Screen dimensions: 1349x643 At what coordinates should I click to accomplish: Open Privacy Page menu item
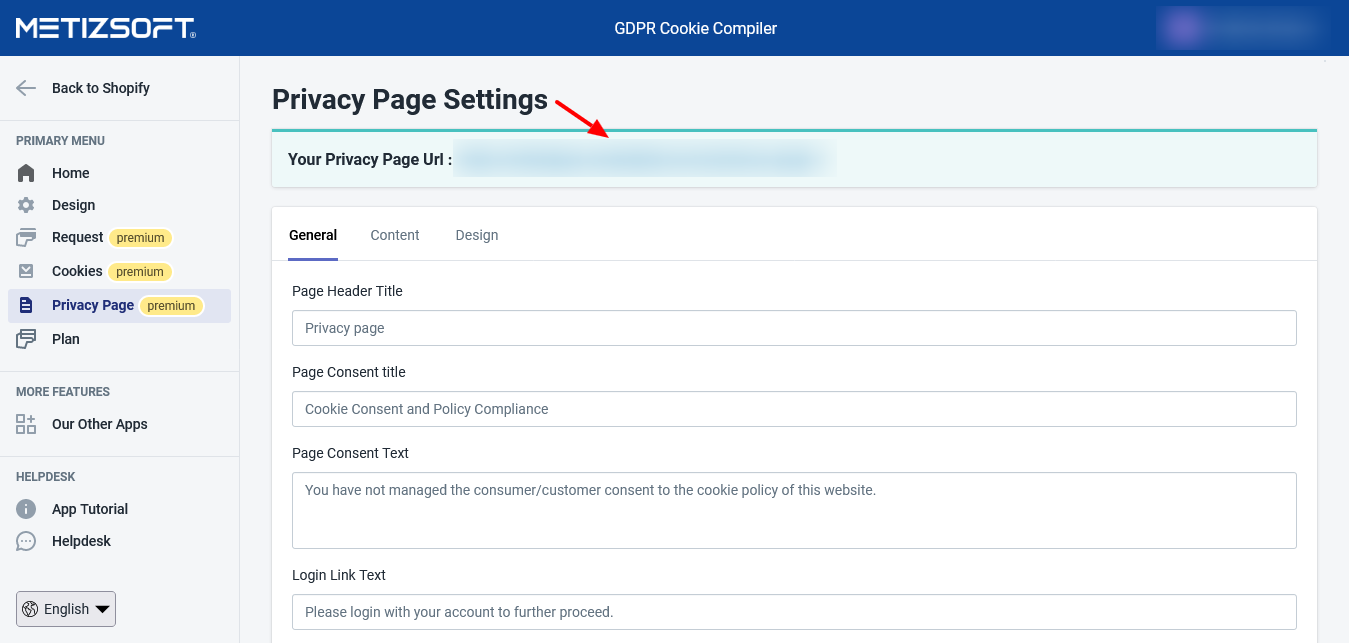pyautogui.click(x=93, y=305)
